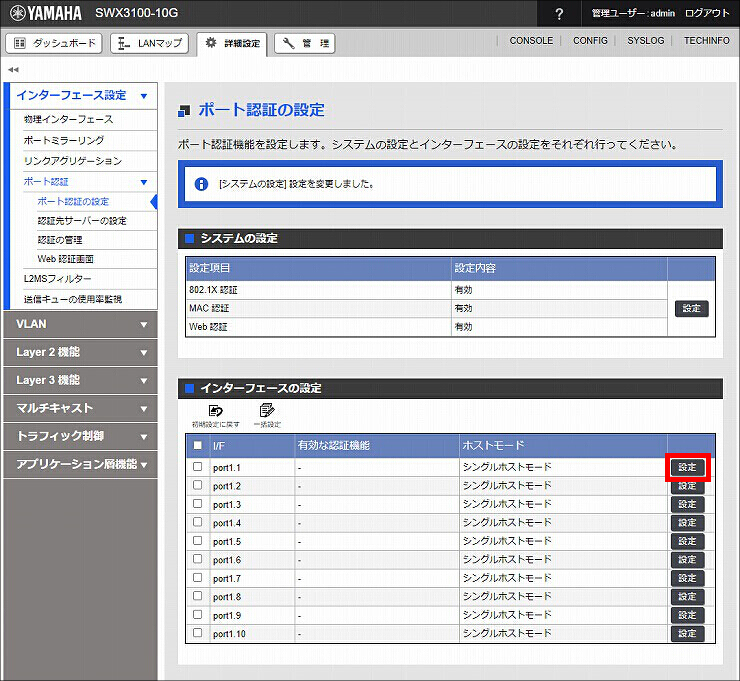Image resolution: width=740 pixels, height=681 pixels.
Task: Click 設定 button for port1.6
Action: (x=688, y=560)
